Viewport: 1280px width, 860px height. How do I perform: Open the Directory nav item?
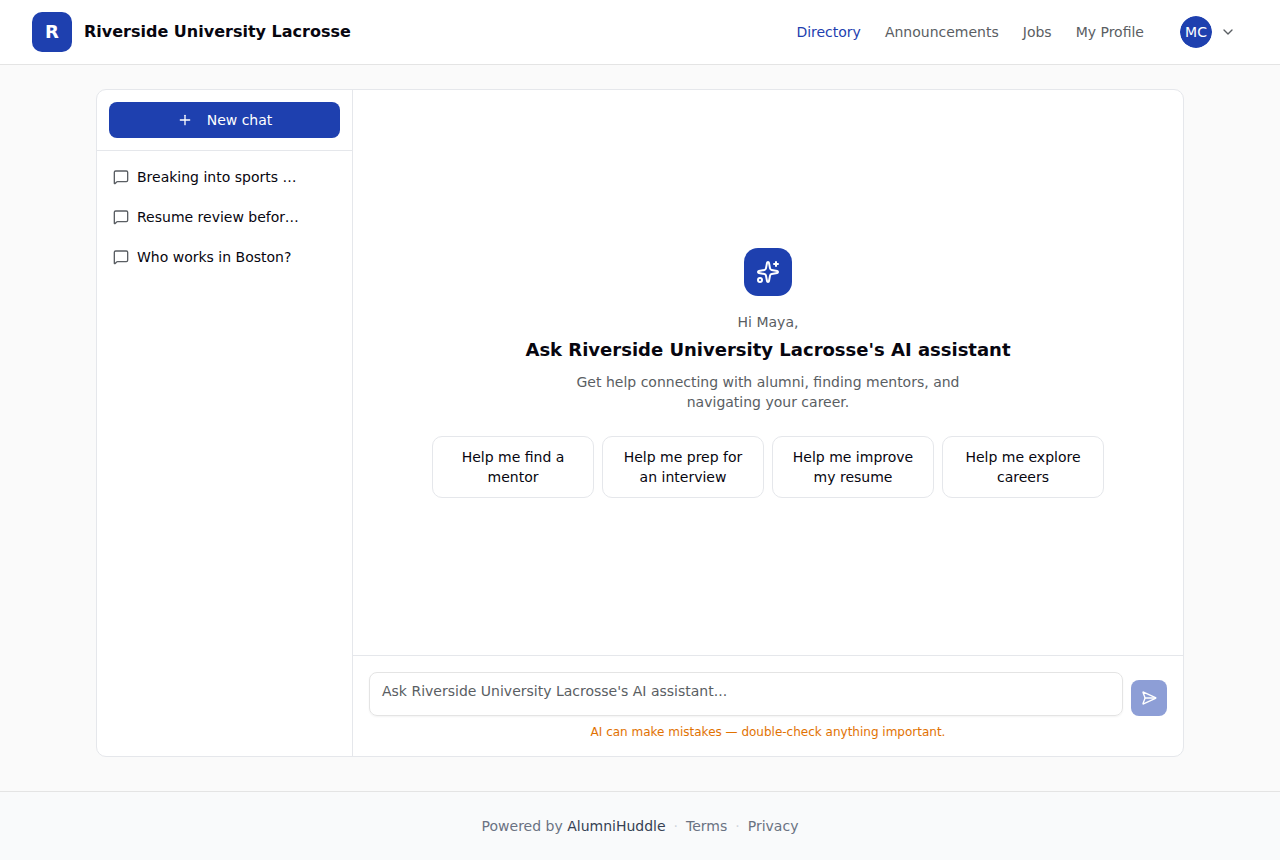click(828, 32)
